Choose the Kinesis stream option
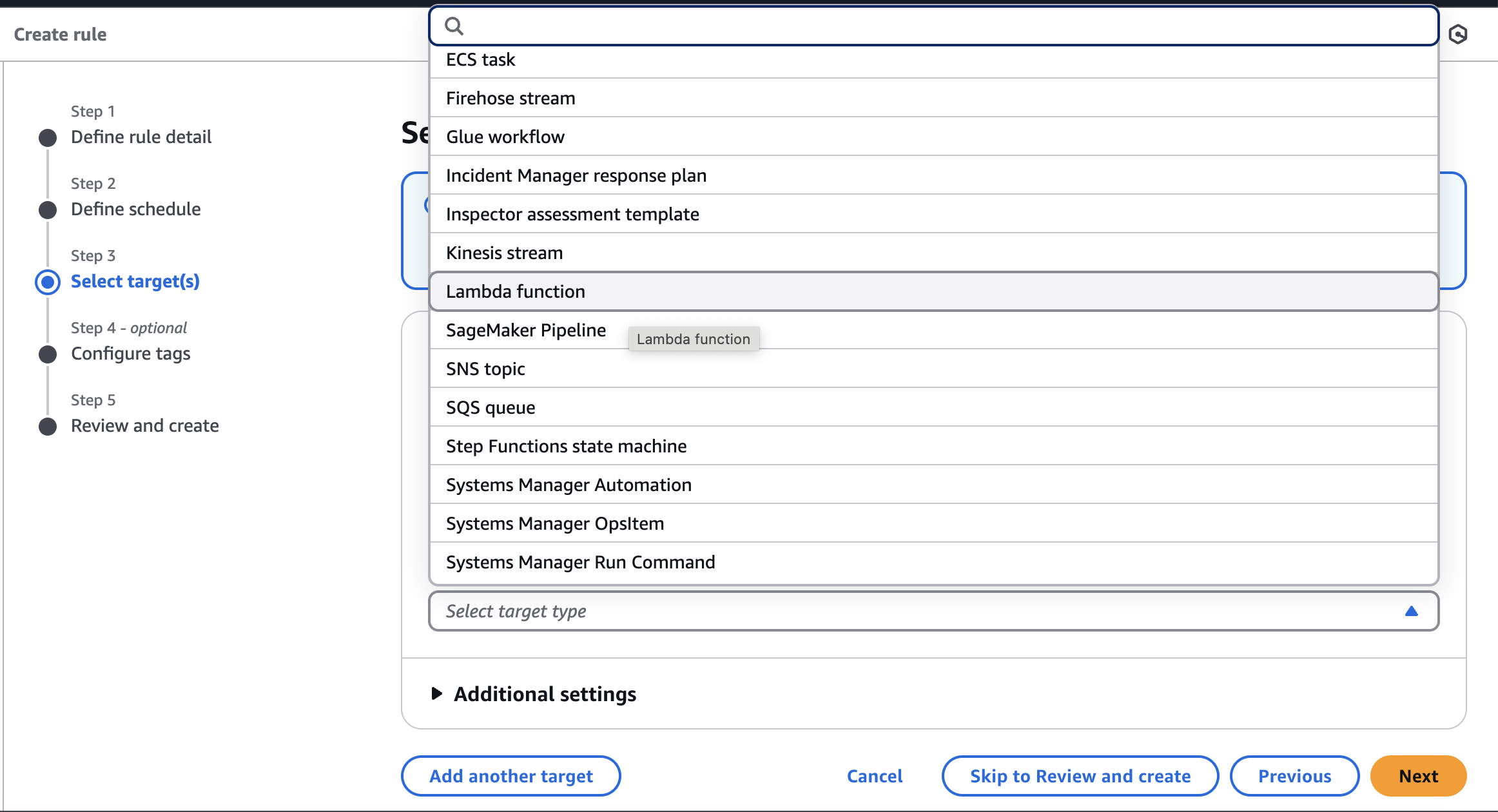 click(x=504, y=253)
